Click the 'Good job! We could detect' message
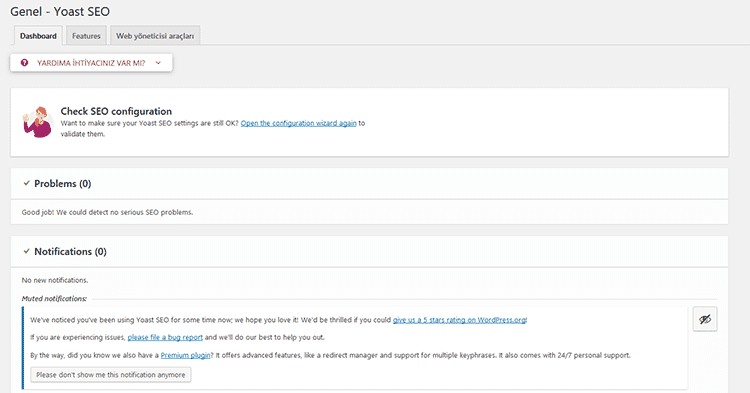 [x=108, y=212]
